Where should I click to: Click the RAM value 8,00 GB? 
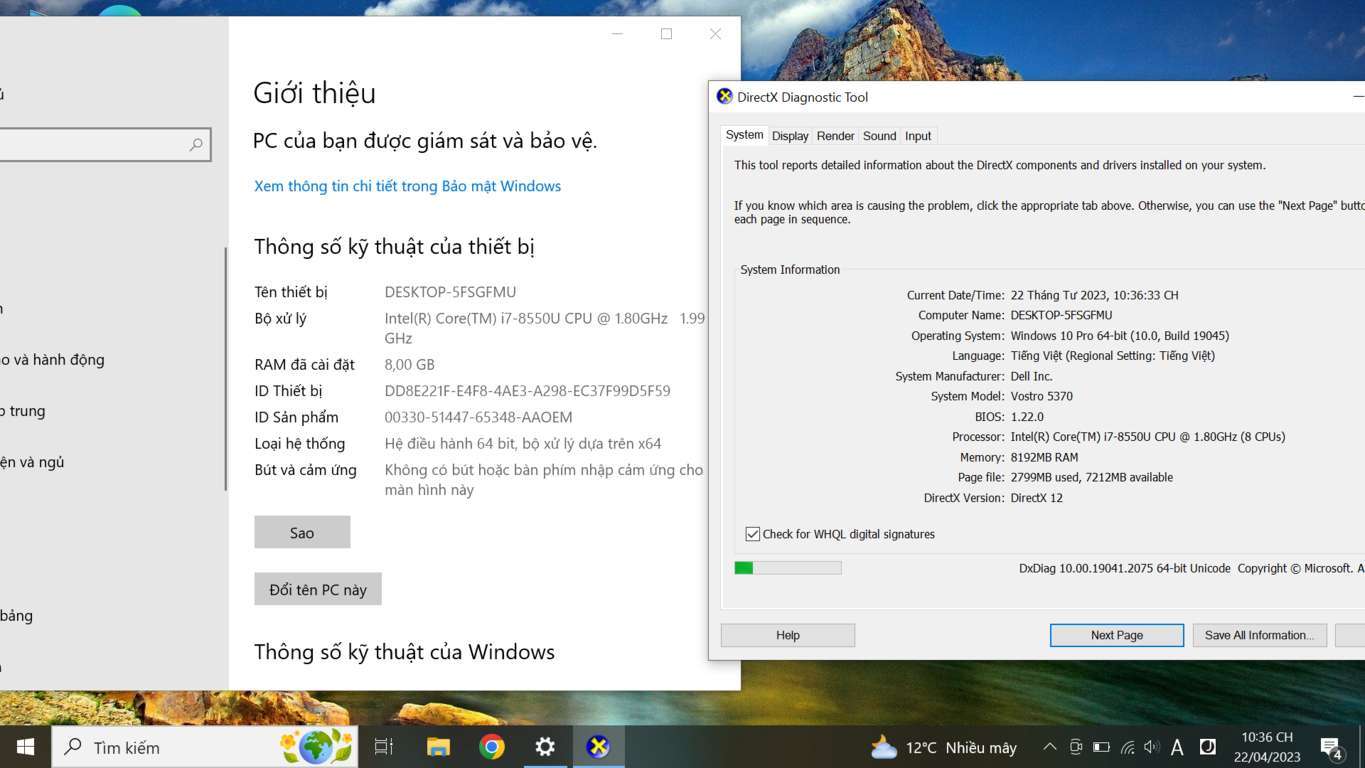(x=409, y=365)
